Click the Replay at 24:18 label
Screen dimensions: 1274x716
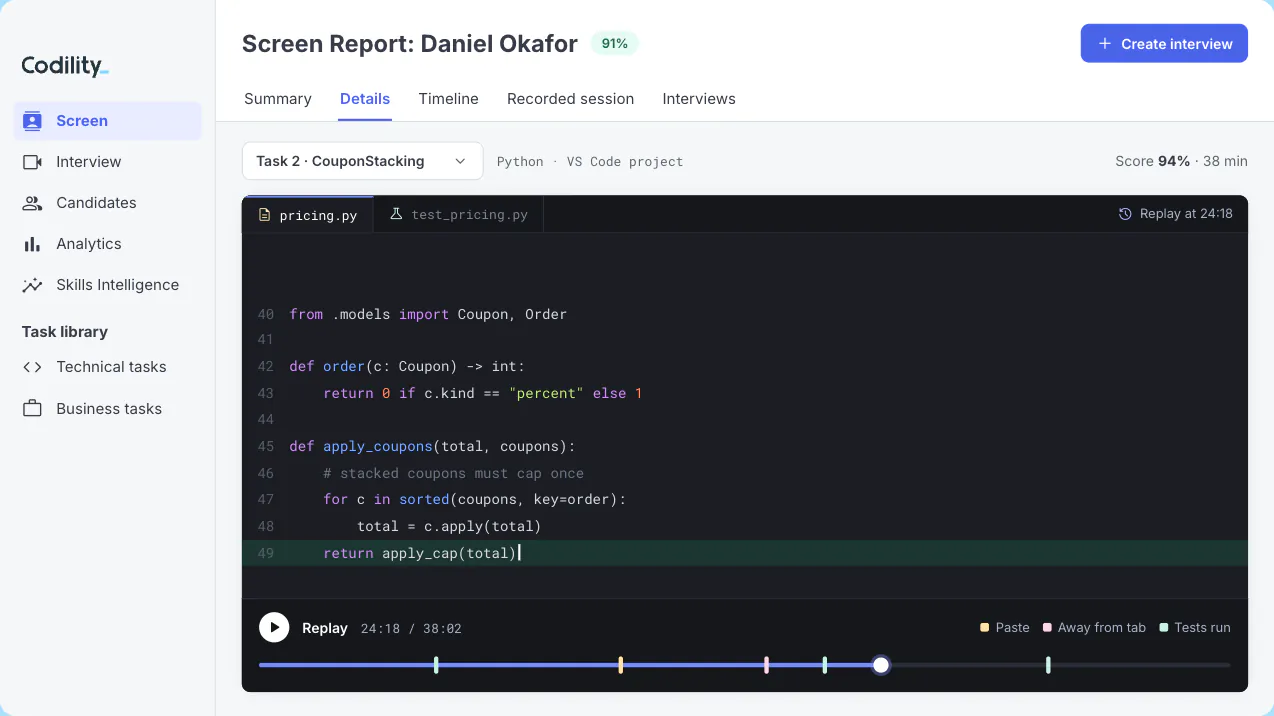(1186, 214)
